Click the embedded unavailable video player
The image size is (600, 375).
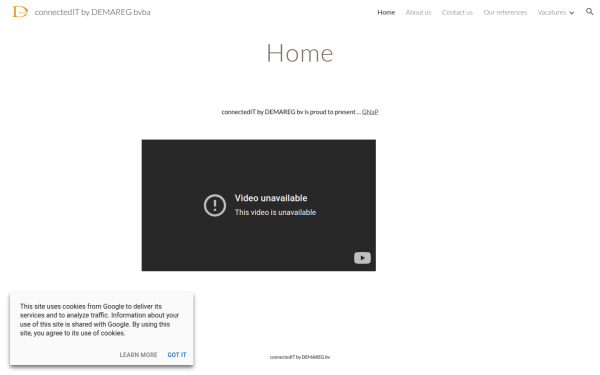259,205
